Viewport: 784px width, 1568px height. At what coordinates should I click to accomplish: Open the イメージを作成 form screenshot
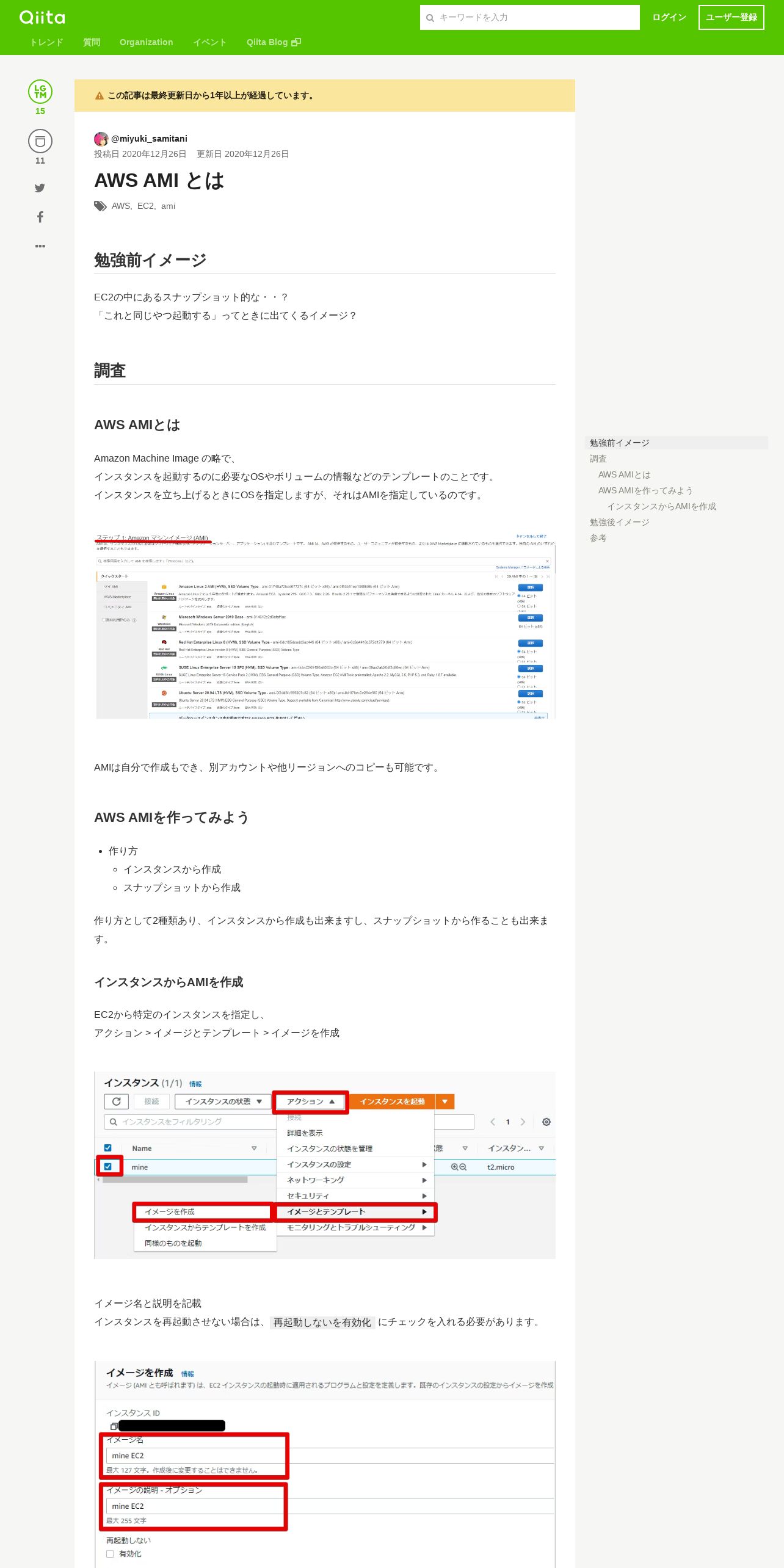(325, 1464)
